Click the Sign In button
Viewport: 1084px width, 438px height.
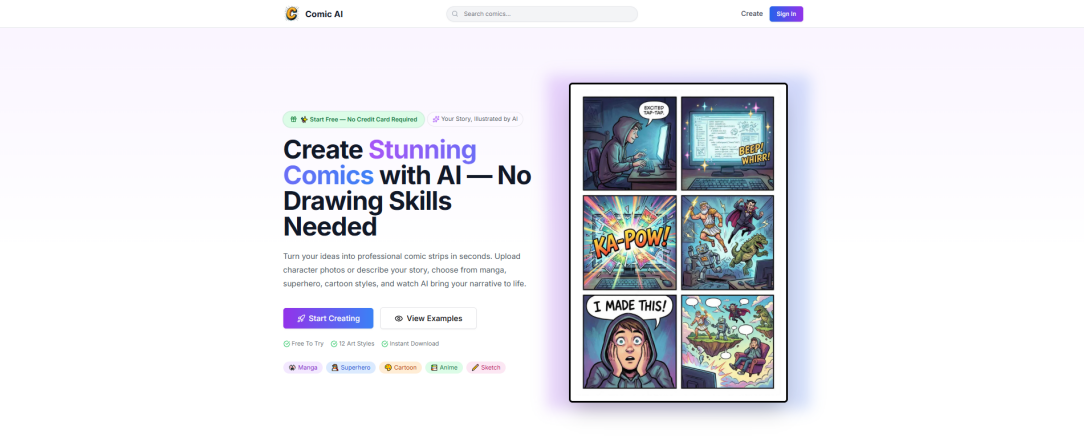[x=786, y=14]
